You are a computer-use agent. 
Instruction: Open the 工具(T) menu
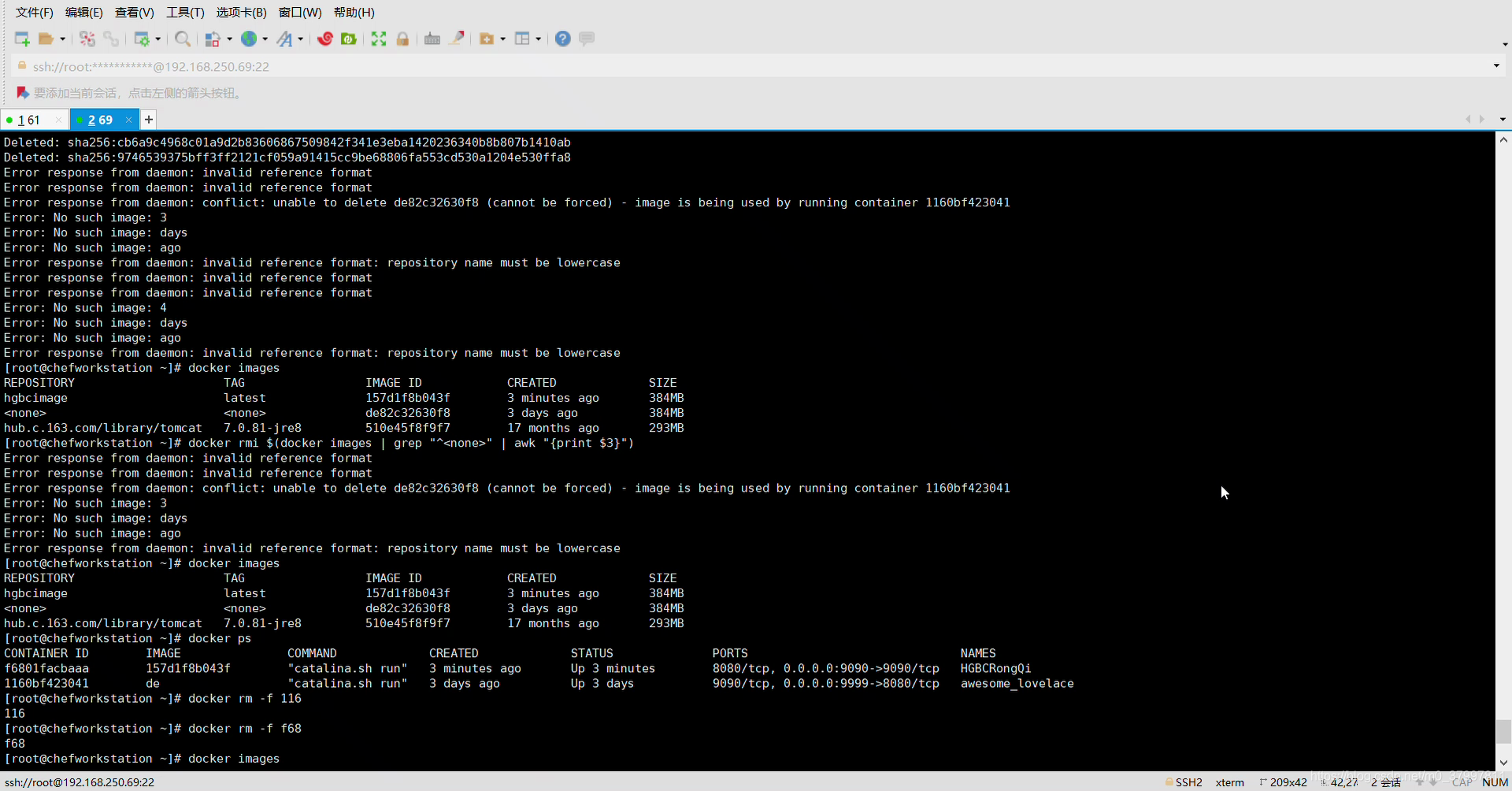click(185, 13)
